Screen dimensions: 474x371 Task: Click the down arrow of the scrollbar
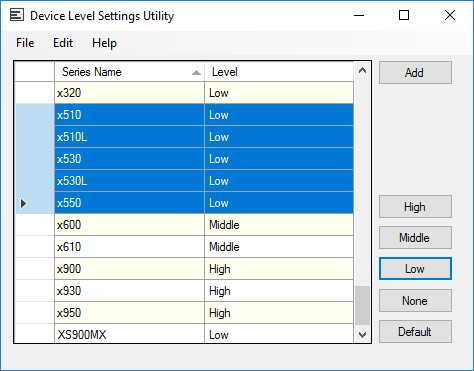362,334
